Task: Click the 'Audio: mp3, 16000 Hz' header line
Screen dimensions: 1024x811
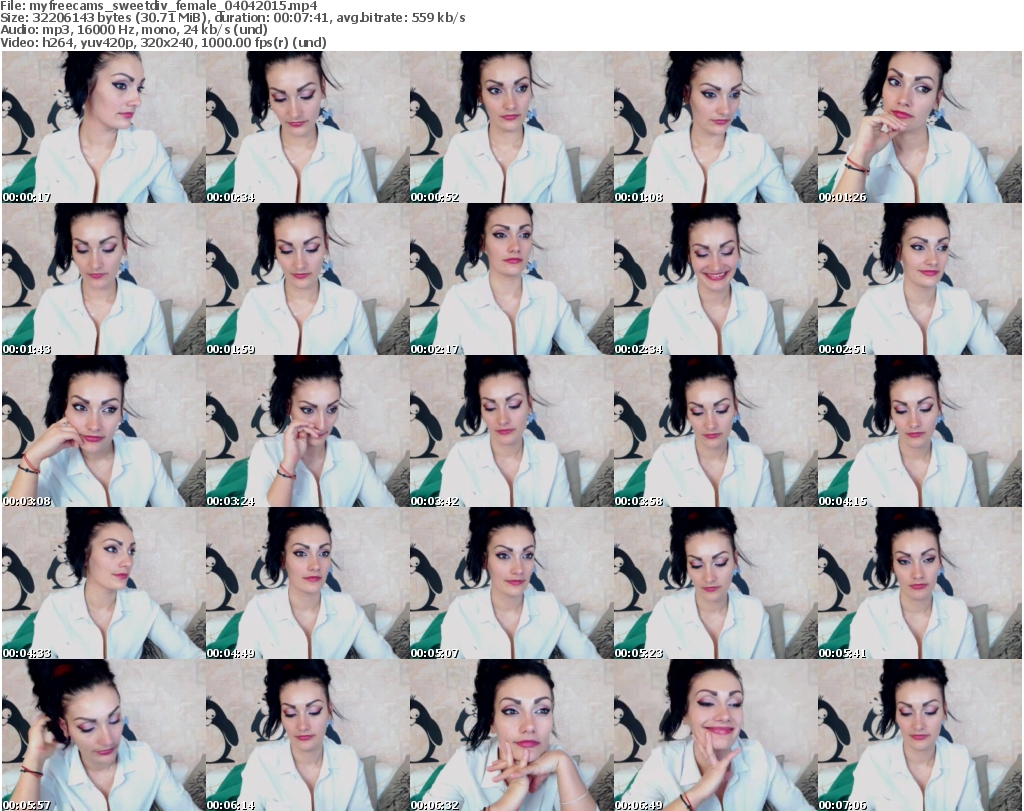Action: click(x=134, y=30)
